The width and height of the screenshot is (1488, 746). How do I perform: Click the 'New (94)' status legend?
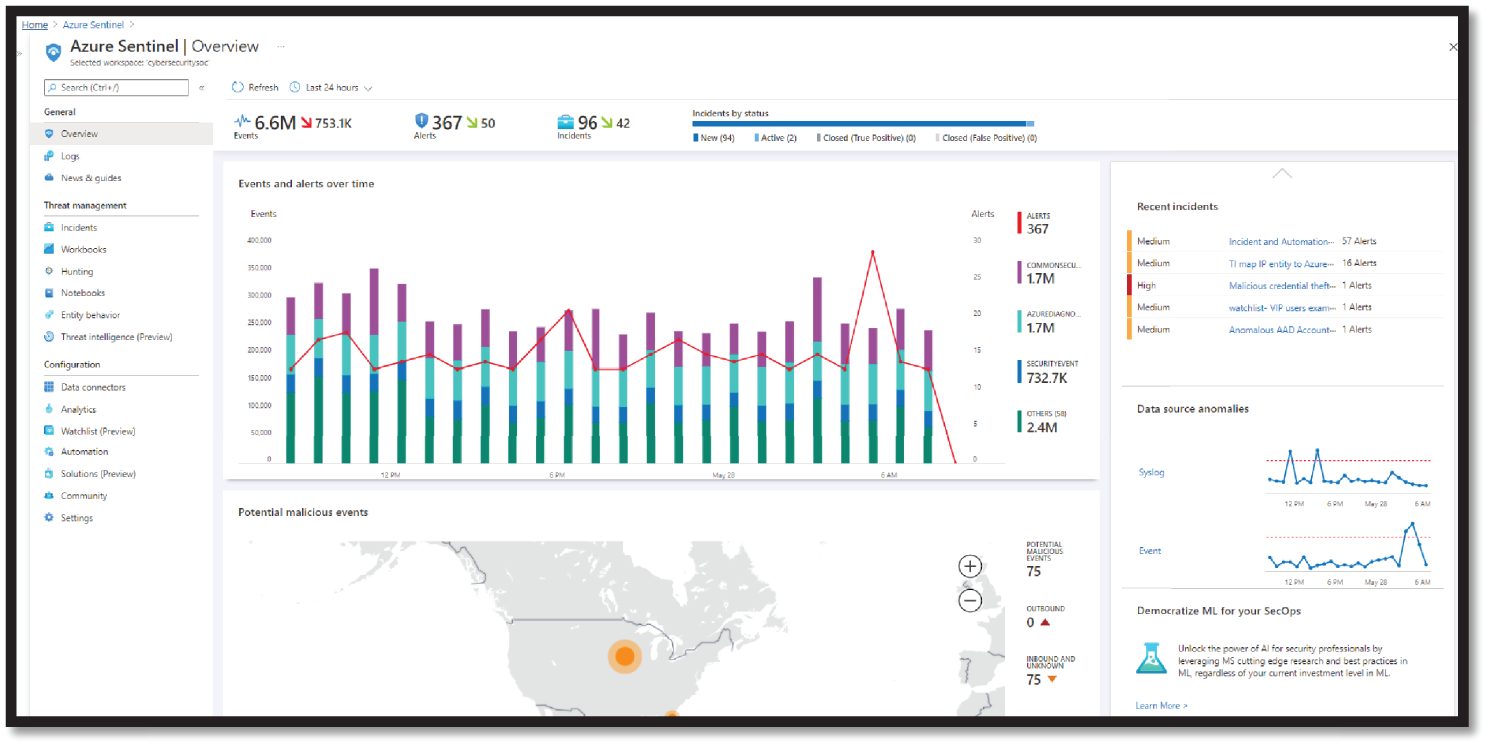pyautogui.click(x=714, y=138)
